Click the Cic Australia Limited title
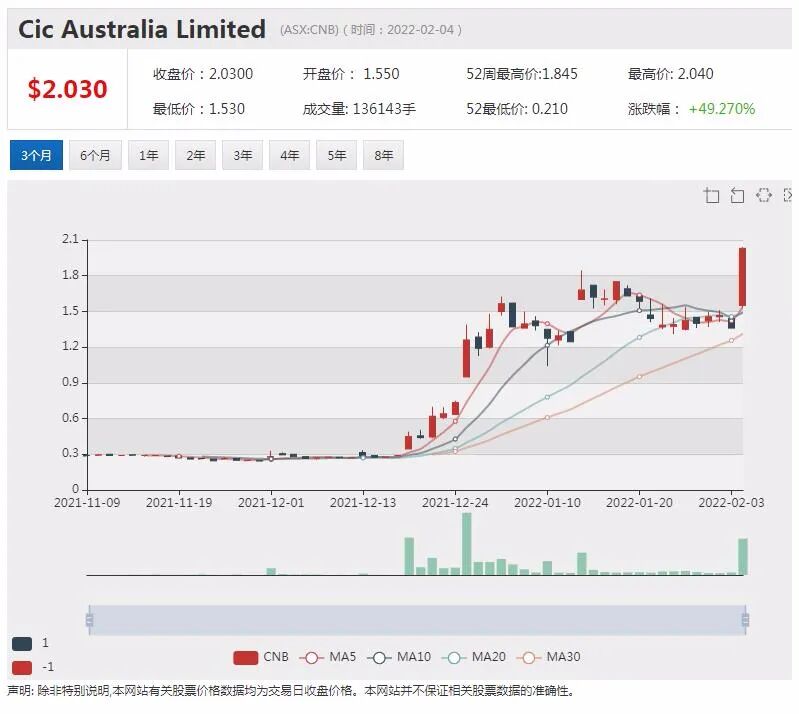Image resolution: width=799 pixels, height=714 pixels. 142,29
